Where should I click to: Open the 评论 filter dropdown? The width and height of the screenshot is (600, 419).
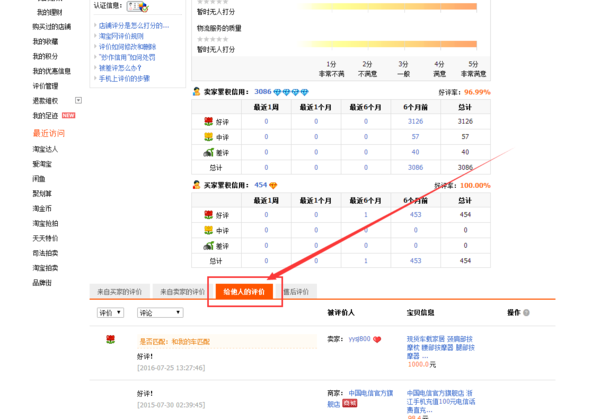[160, 313]
